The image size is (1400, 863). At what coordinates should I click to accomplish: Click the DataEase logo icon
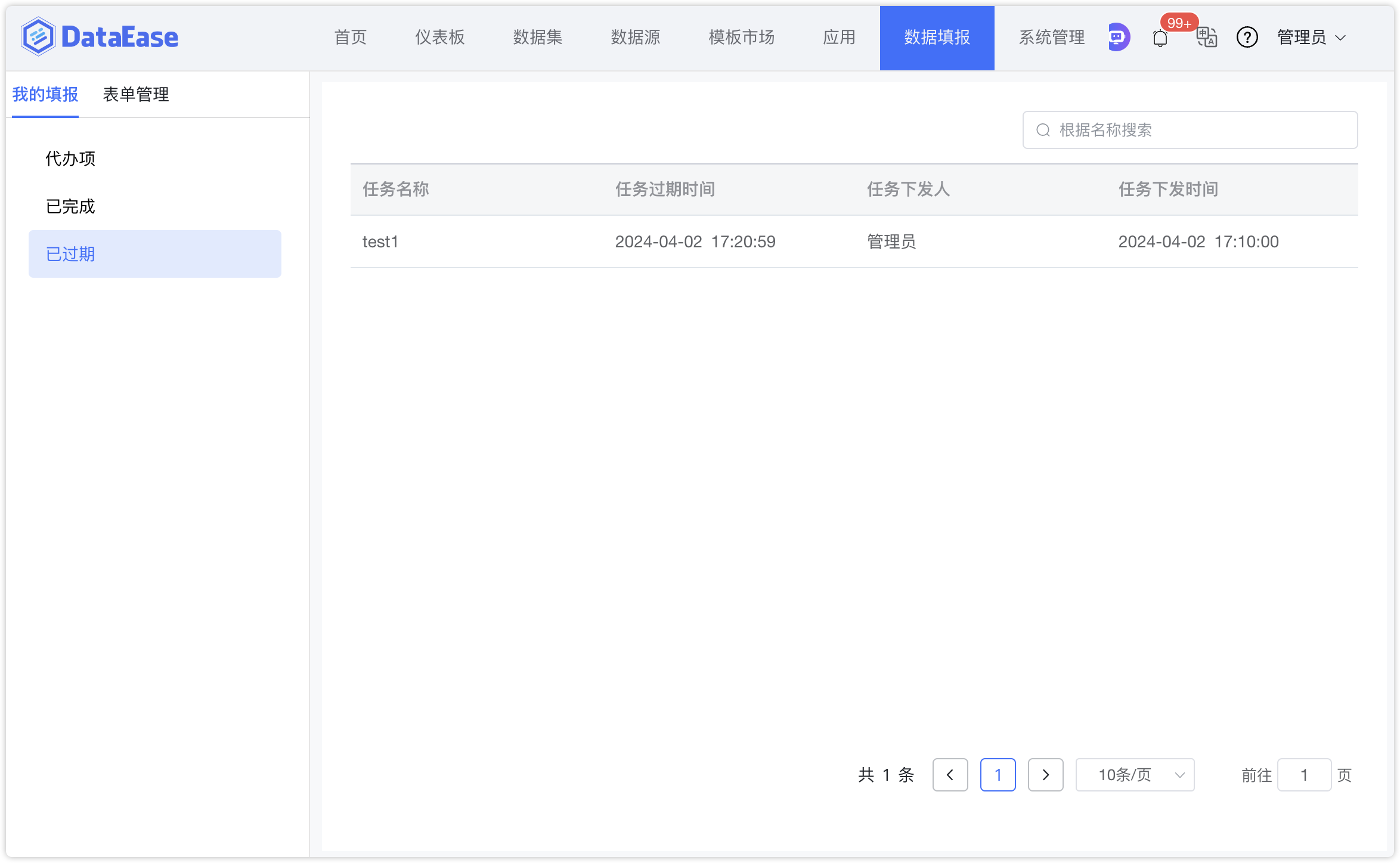tap(38, 37)
